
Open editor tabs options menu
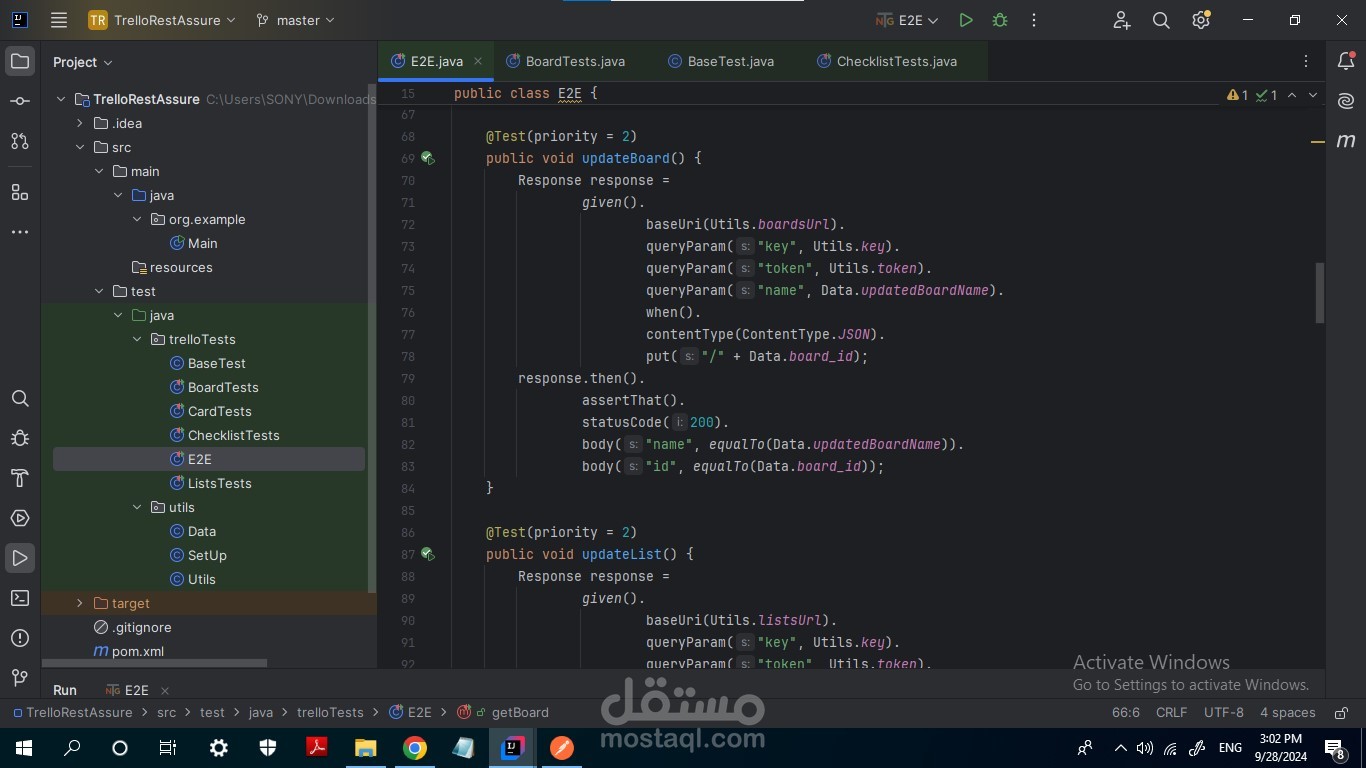1306,61
